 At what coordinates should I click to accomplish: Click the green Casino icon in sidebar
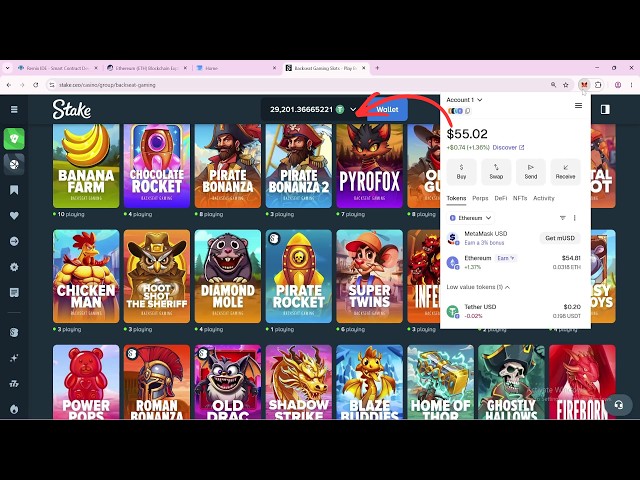coord(14,139)
